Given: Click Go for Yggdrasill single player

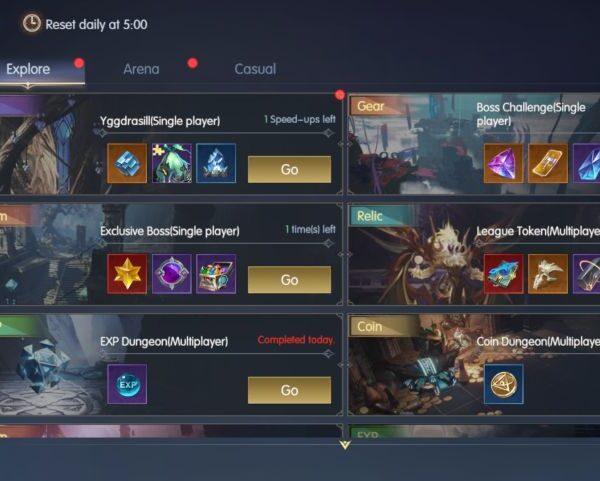Looking at the screenshot, I should point(289,170).
